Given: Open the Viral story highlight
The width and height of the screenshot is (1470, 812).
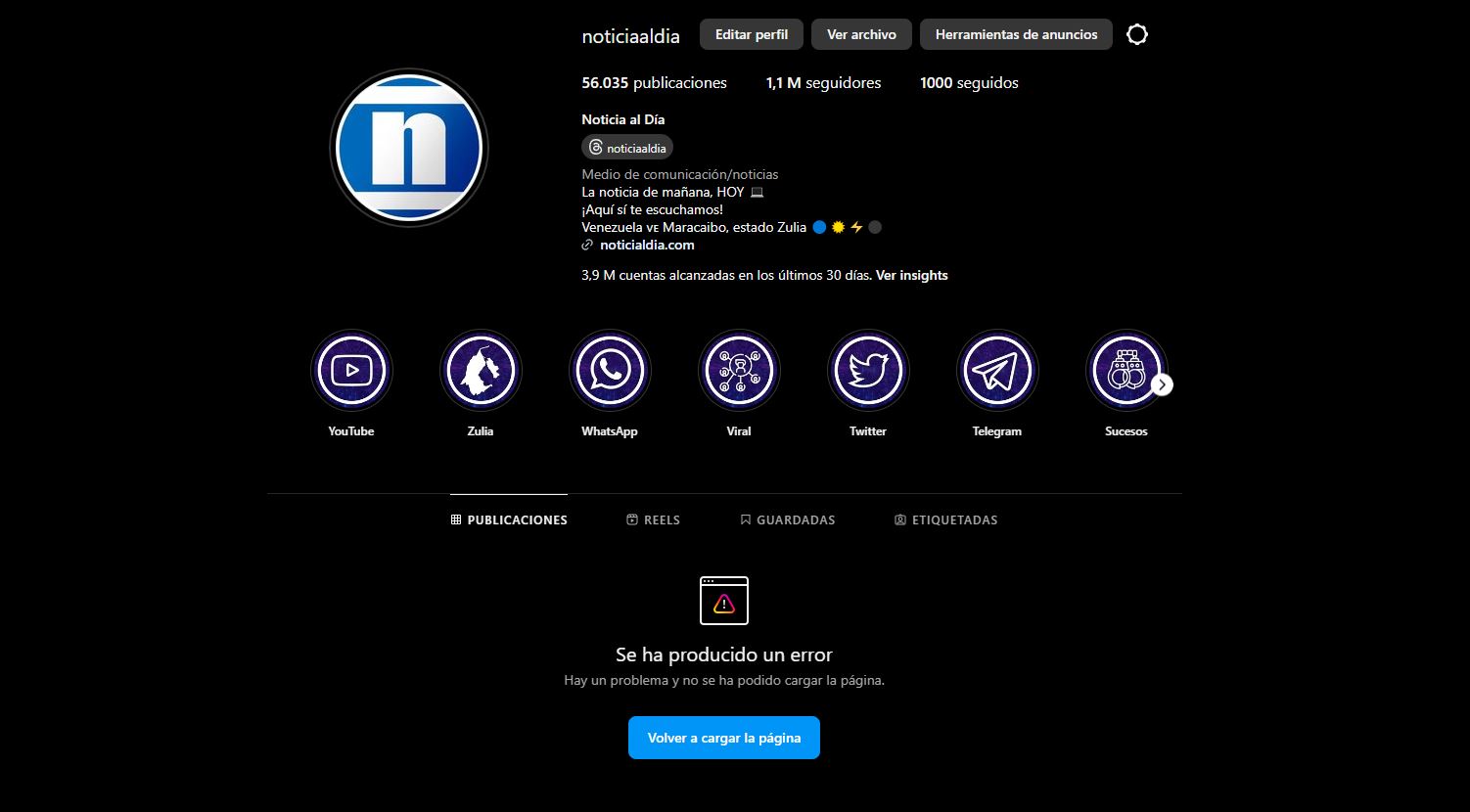Looking at the screenshot, I should point(739,370).
